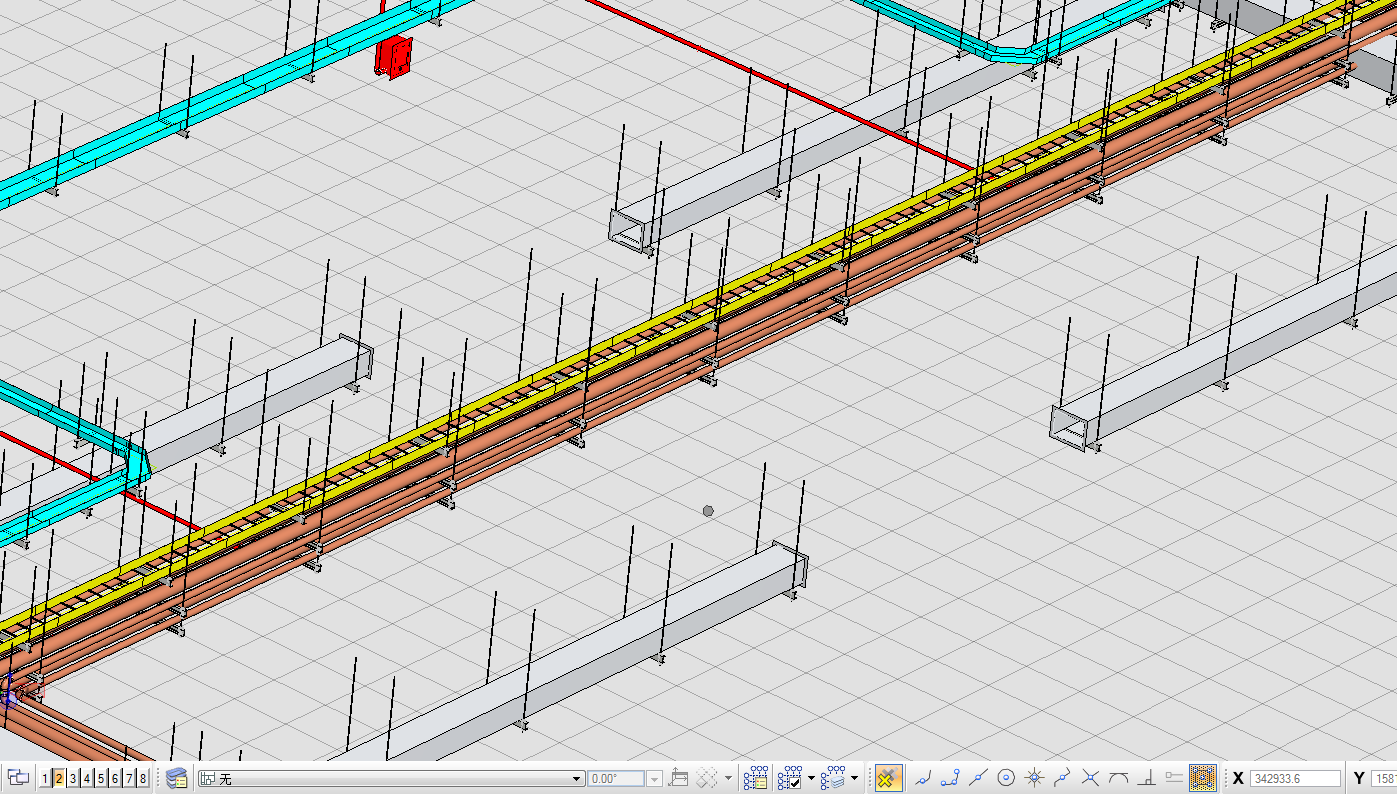Viewport: 1397px width, 794px height.
Task: Expand the arrow beside hatched diamond icon
Action: pyautogui.click(x=728, y=778)
